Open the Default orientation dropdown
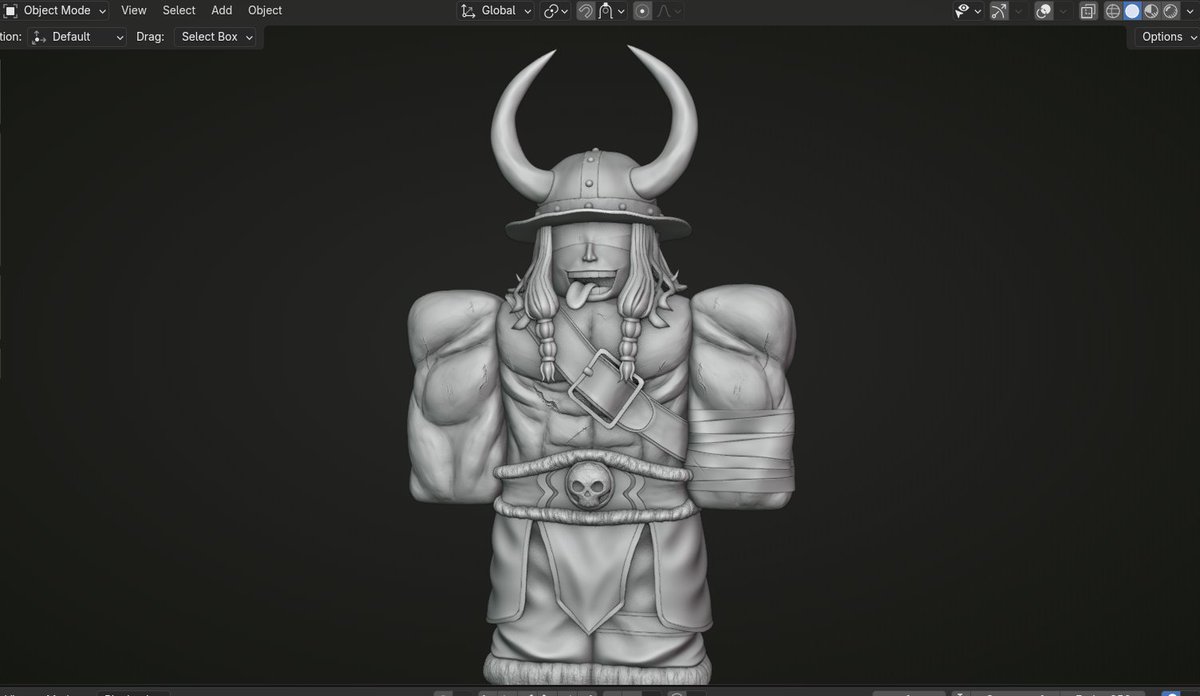This screenshot has width=1200, height=696. pyautogui.click(x=78, y=37)
